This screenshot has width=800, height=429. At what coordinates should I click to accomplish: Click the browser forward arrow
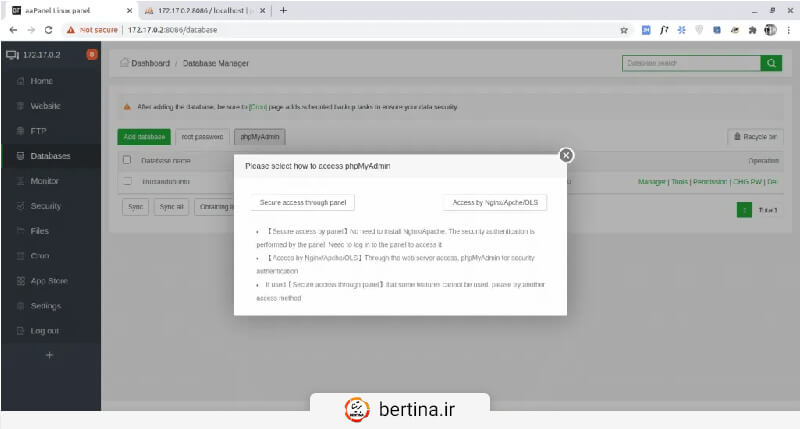(31, 30)
